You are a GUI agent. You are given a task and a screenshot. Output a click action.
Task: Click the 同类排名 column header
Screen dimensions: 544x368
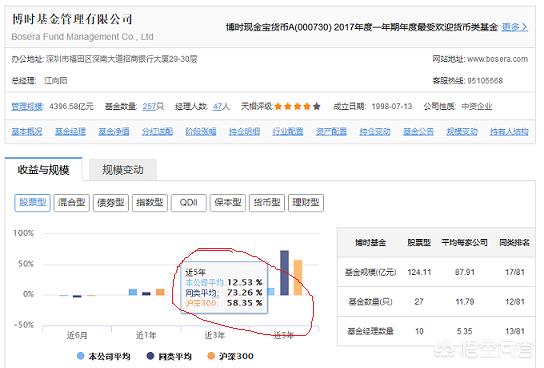point(515,242)
